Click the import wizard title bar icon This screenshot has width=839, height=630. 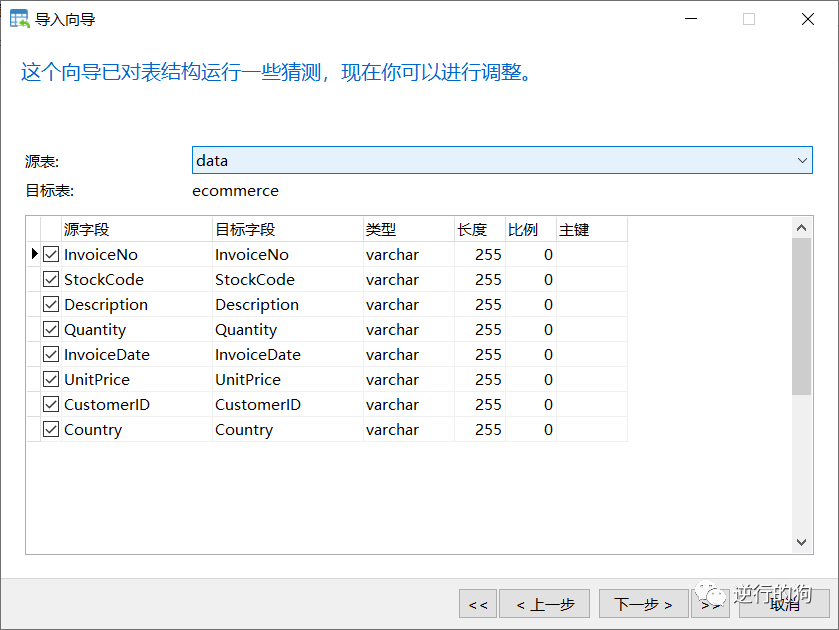(20, 19)
